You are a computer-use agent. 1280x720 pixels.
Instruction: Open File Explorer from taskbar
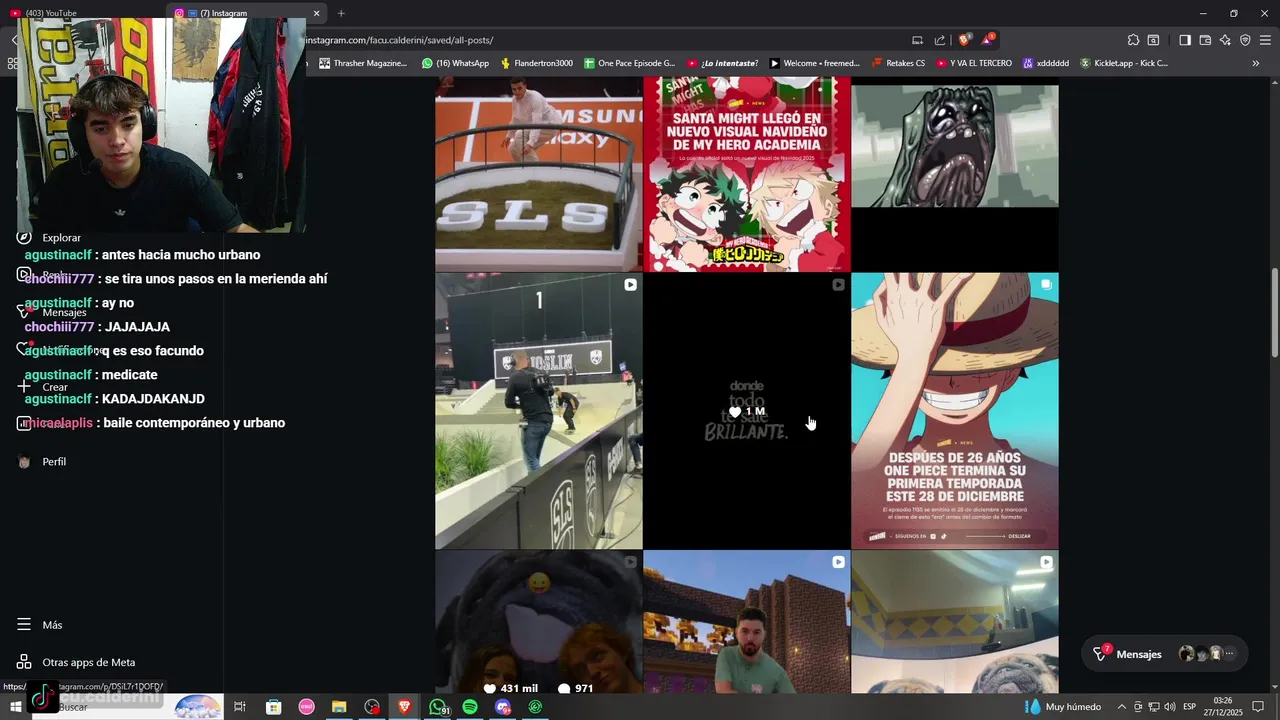pyautogui.click(x=339, y=707)
